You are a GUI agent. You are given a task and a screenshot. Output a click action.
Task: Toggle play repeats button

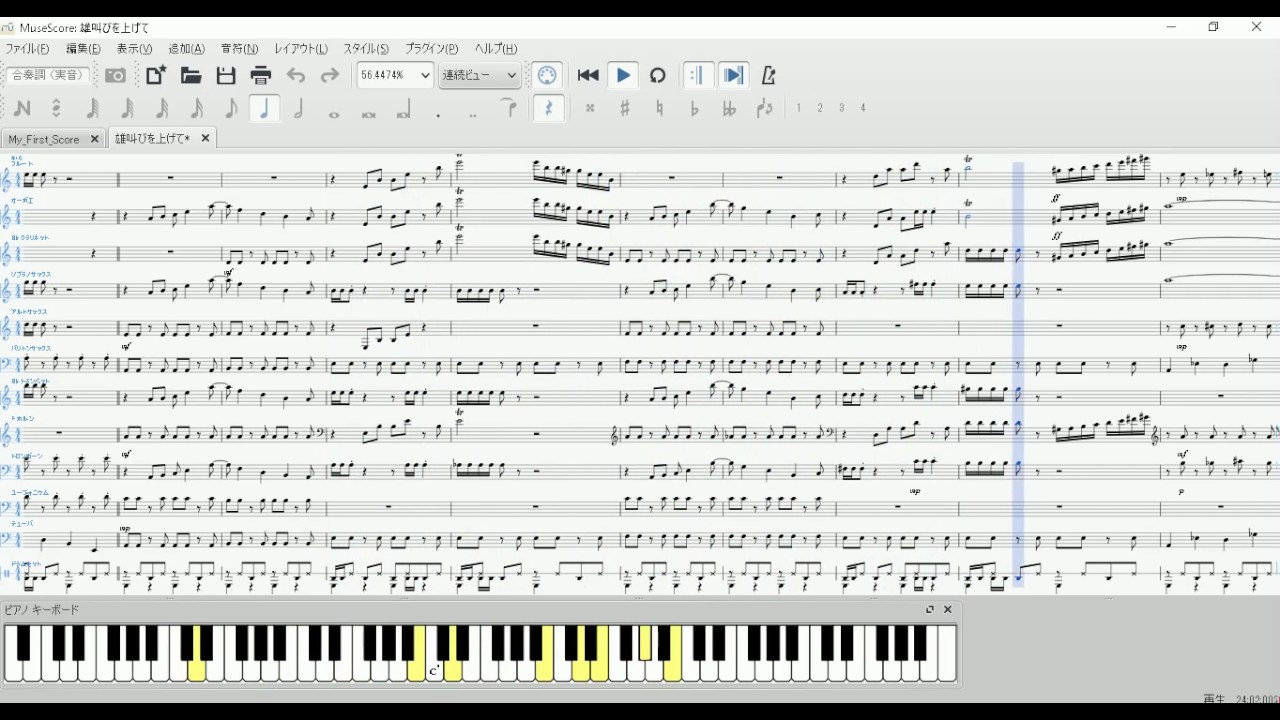(698, 75)
